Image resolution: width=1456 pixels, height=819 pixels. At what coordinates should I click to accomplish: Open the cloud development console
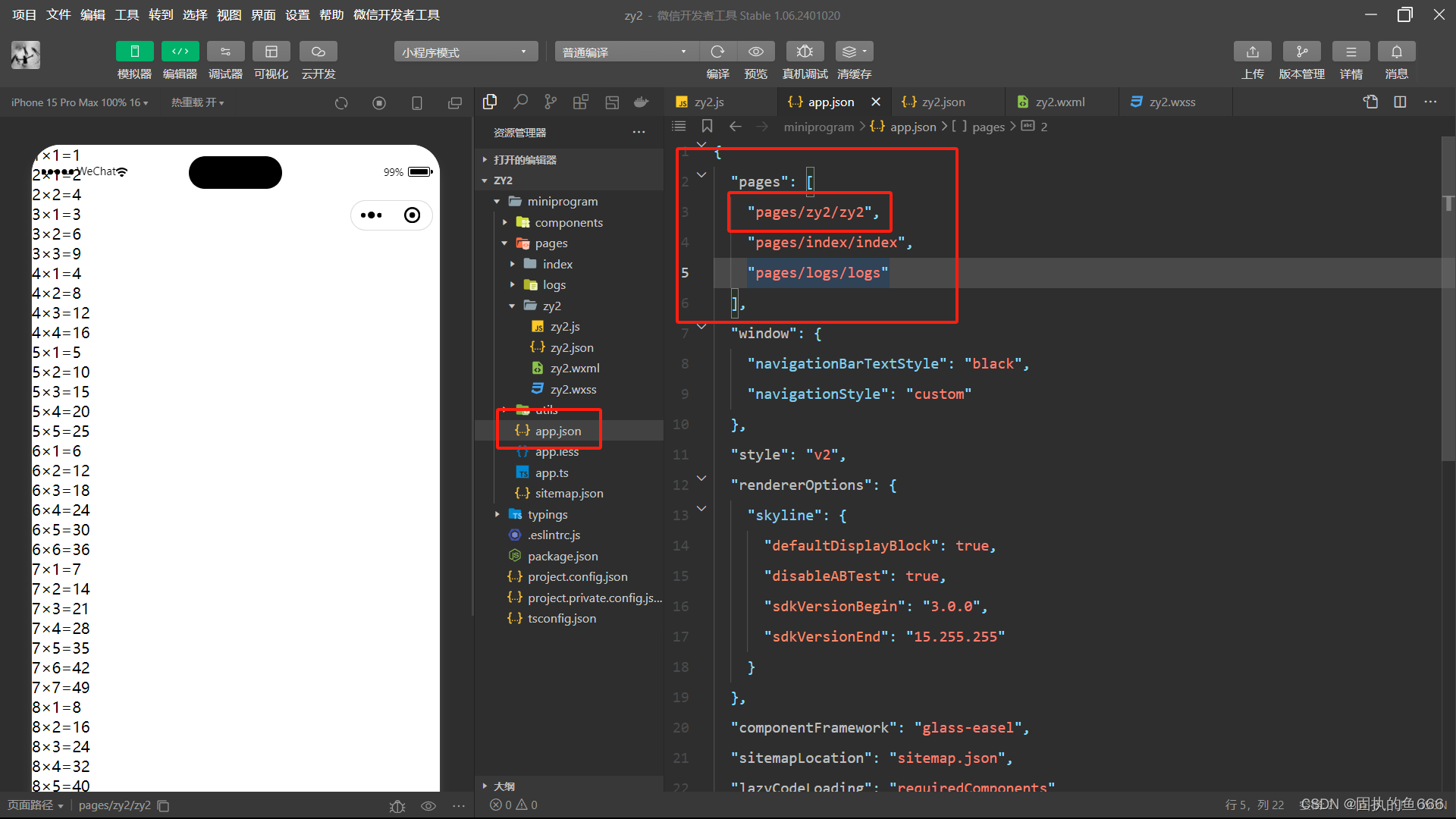coord(318,52)
